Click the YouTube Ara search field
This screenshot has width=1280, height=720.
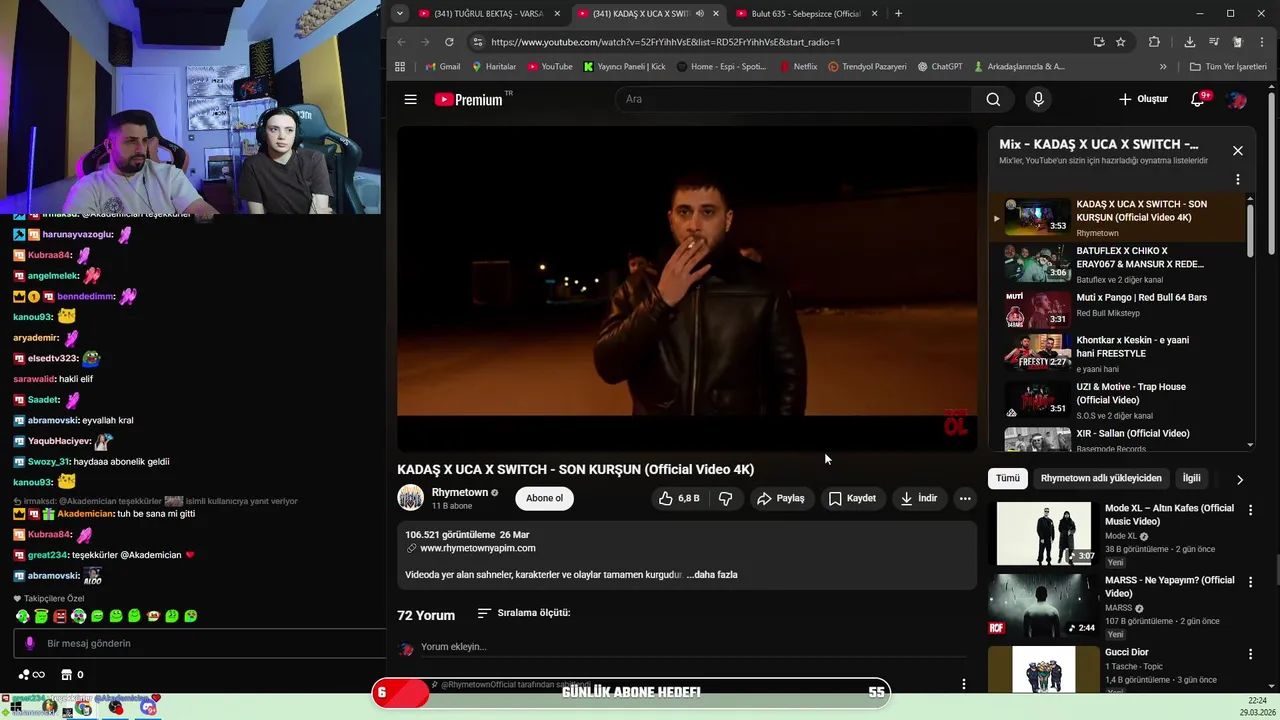(x=795, y=99)
